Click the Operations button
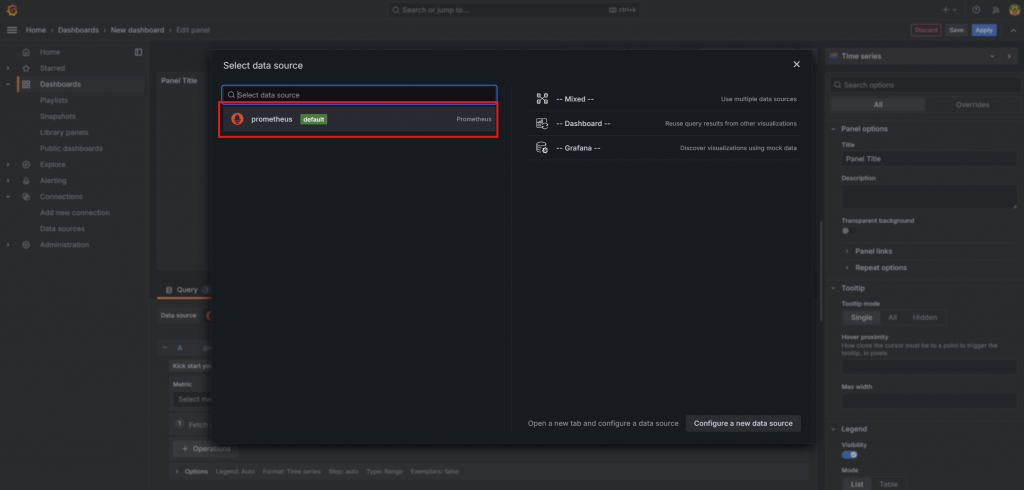Screen dimensions: 1024x490 click(206, 449)
